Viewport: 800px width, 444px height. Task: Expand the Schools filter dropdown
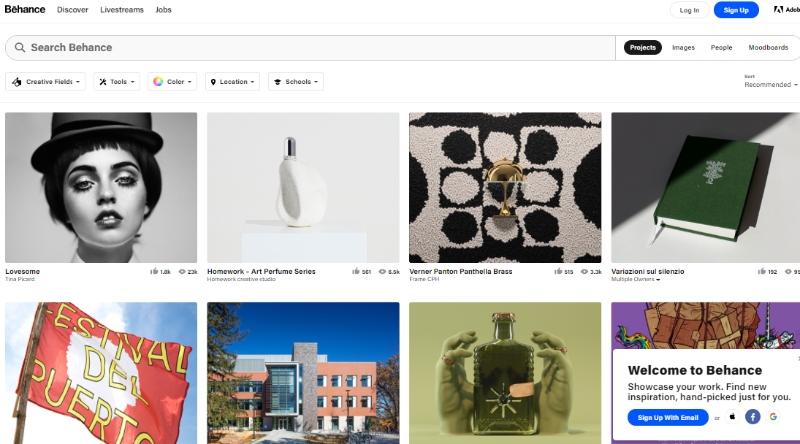pos(296,82)
